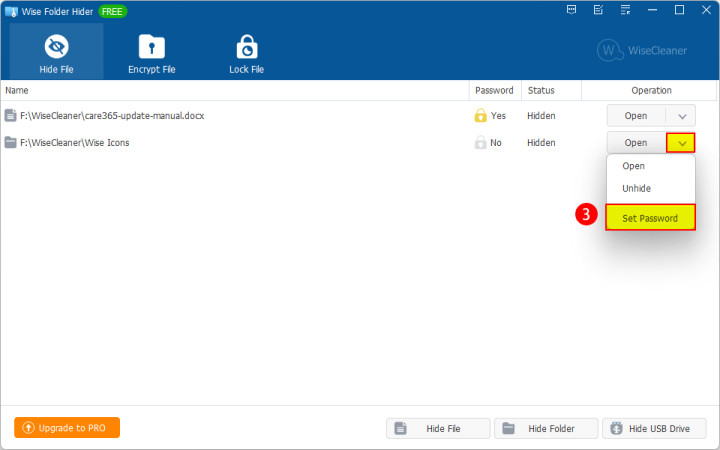
Task: Click the yellow lock icon for care365 file
Action: [x=480, y=116]
